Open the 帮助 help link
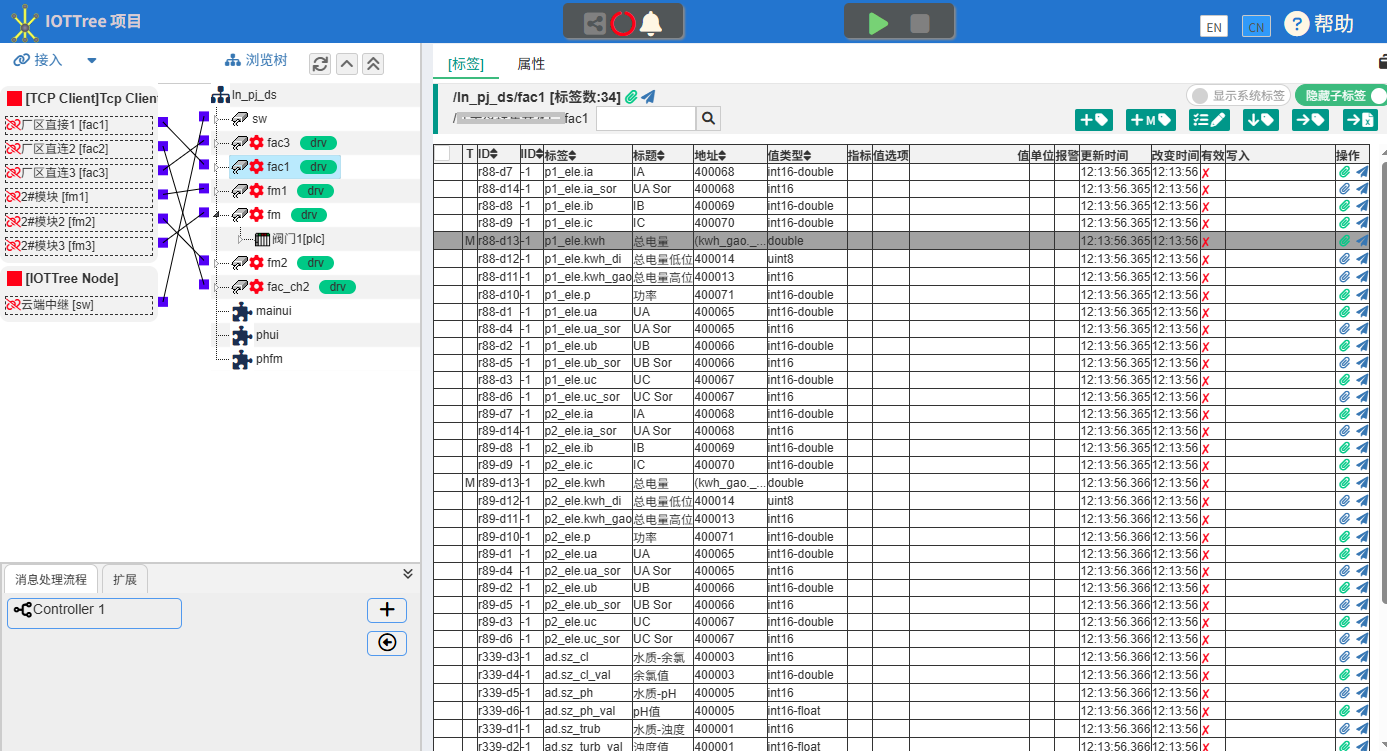 pos(1319,24)
